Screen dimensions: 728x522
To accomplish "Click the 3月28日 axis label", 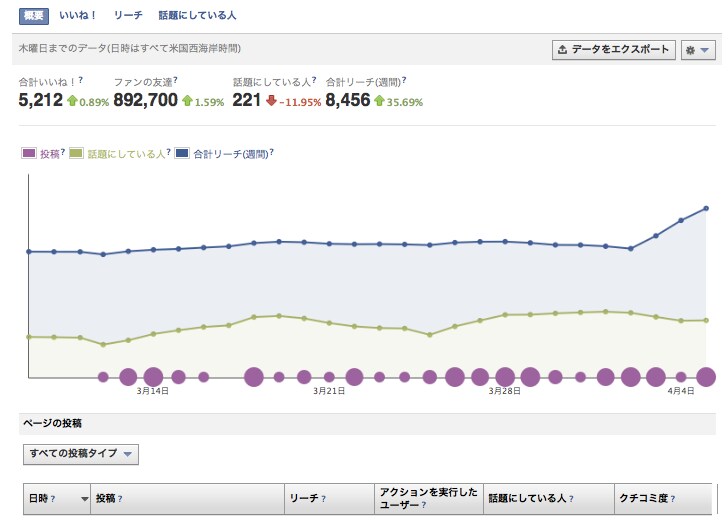I will (x=505, y=391).
